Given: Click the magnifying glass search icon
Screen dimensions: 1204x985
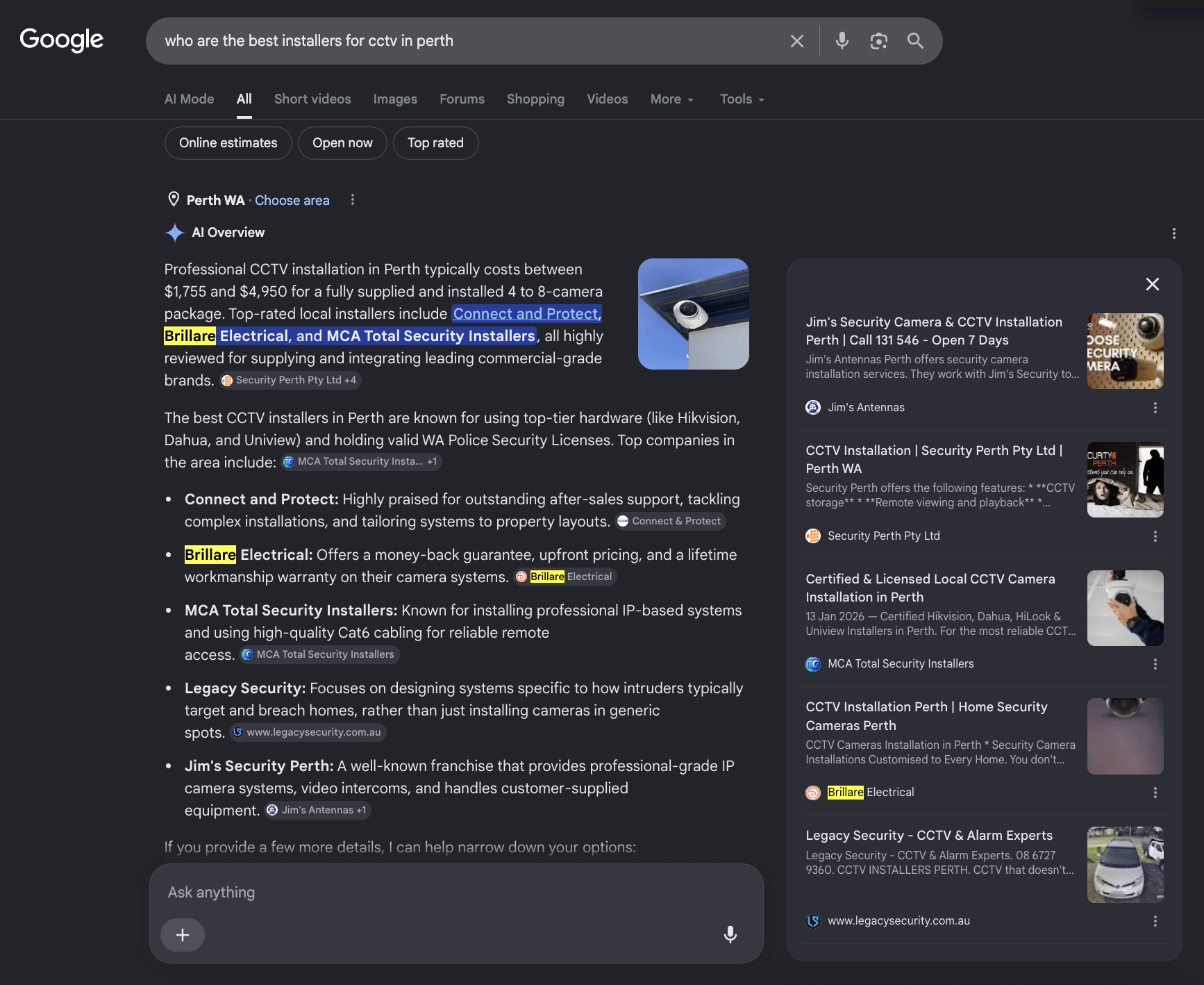Looking at the screenshot, I should coord(915,41).
